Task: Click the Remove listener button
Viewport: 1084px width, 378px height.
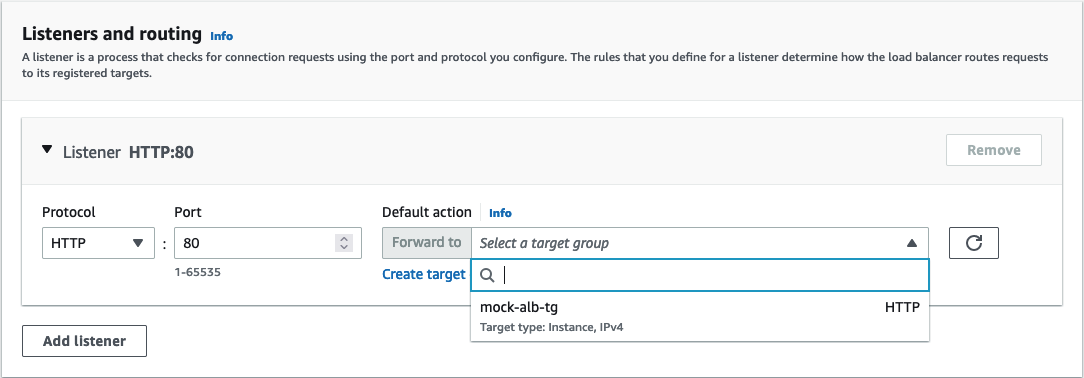Action: pyautogui.click(x=993, y=150)
